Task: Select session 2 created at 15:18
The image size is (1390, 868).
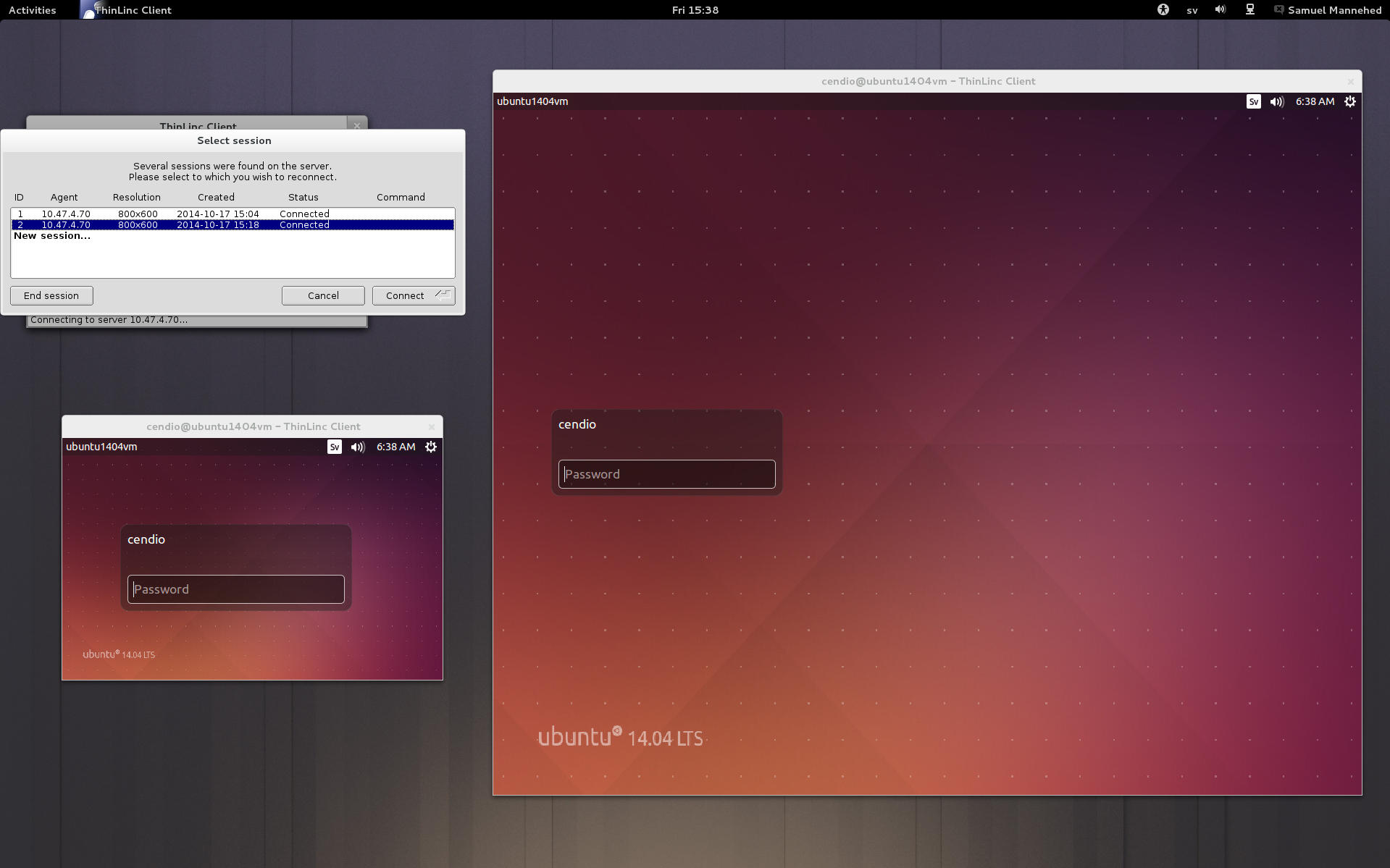Action: 233,224
